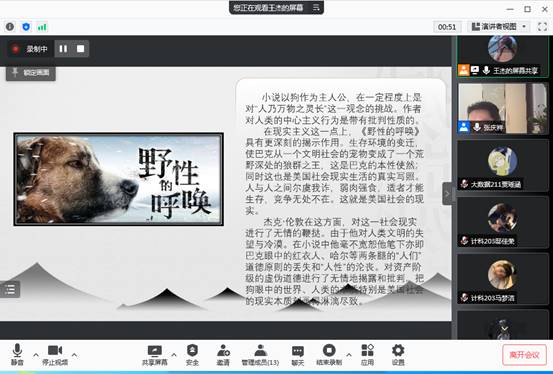Select the 计科203马梦 participant tile
The image size is (553, 374).
pyautogui.click(x=503, y=279)
